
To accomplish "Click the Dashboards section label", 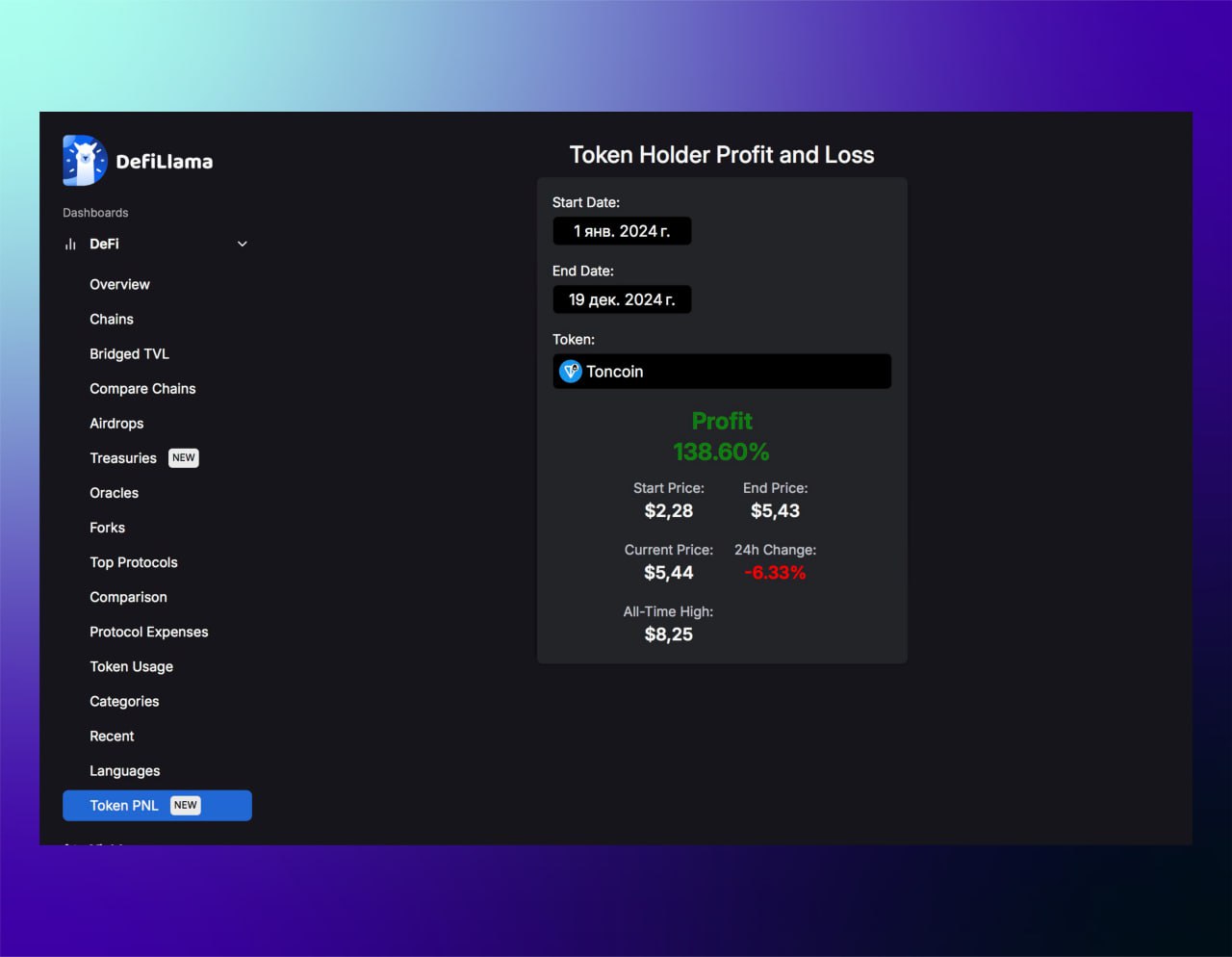I will click(95, 213).
